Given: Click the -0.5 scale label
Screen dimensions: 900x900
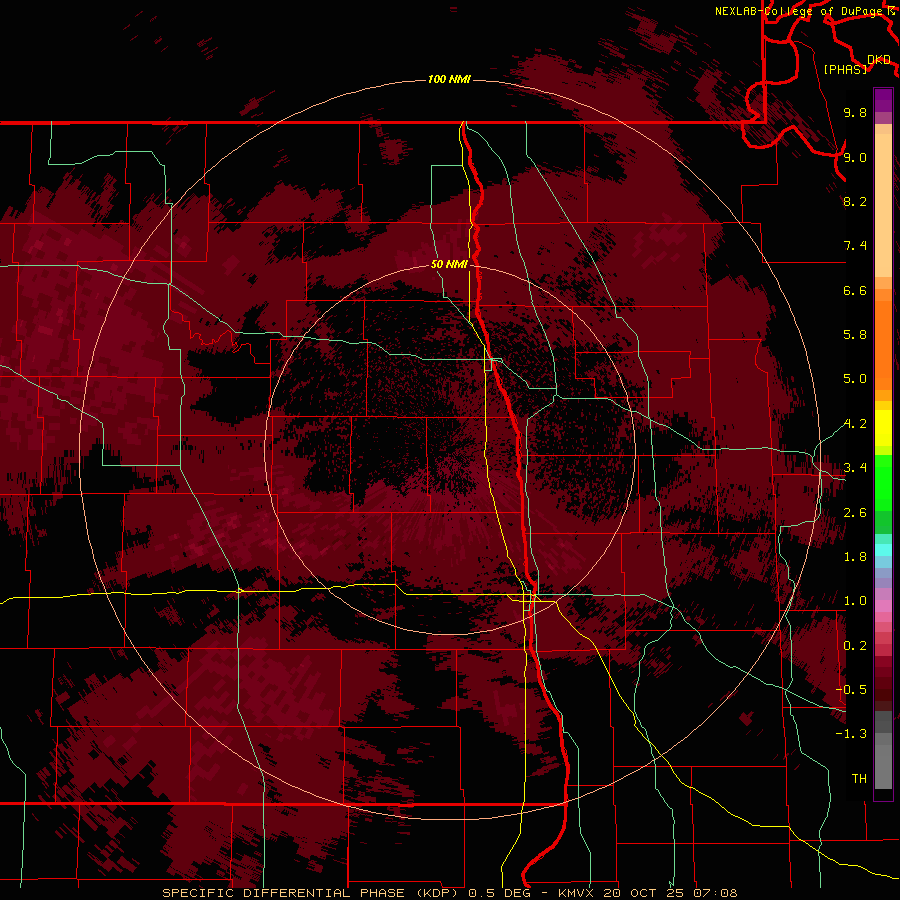Looking at the screenshot, I should (851, 690).
